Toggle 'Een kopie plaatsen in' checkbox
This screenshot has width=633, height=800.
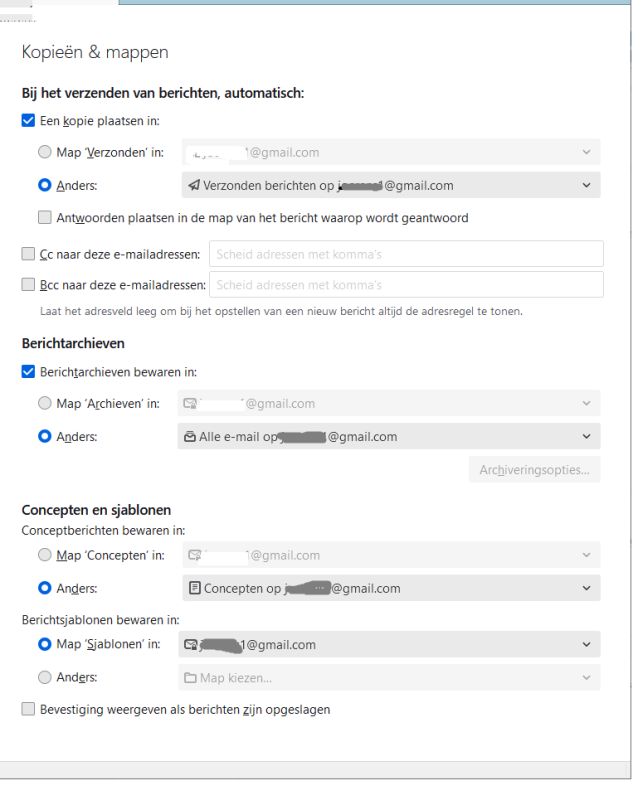[x=28, y=121]
